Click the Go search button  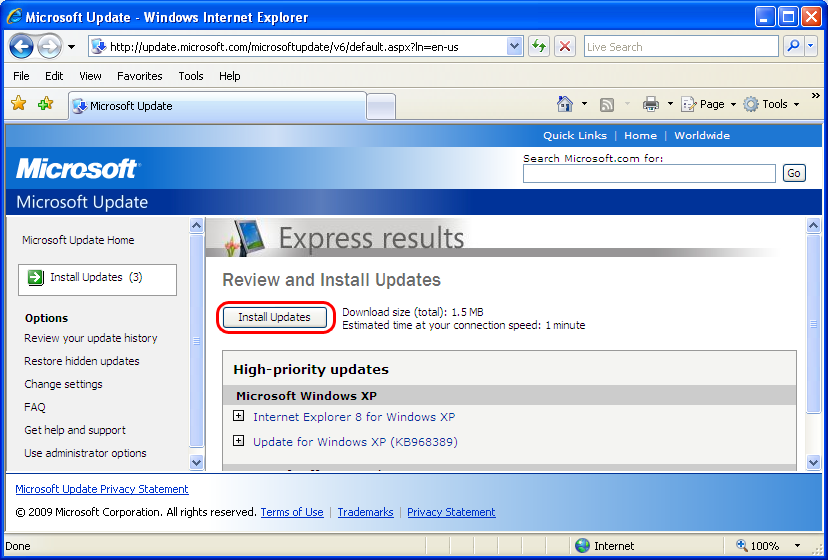(x=794, y=173)
